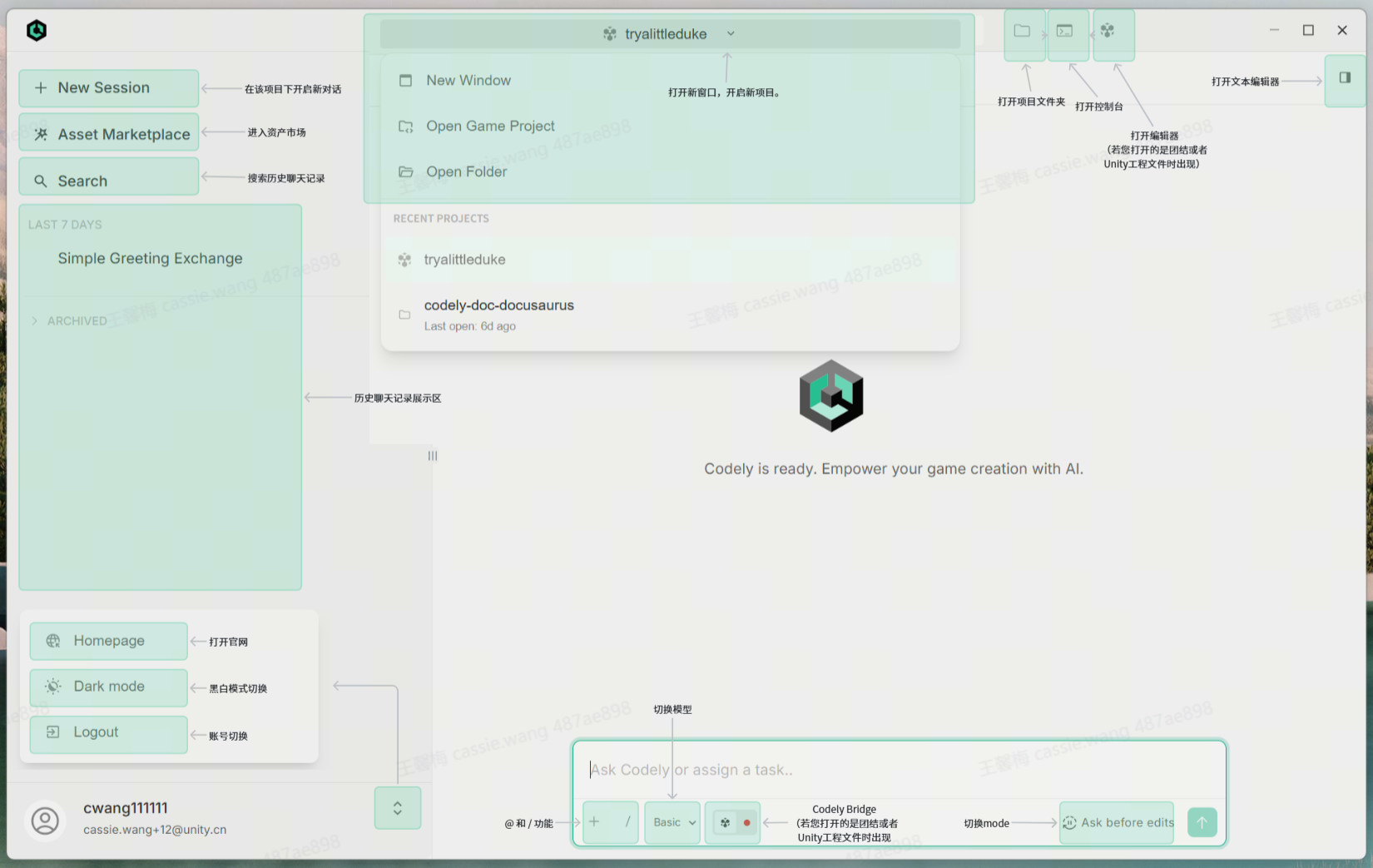This screenshot has height=868, width=1373.
Task: Change the Ask before edits mode
Action: point(1117,822)
